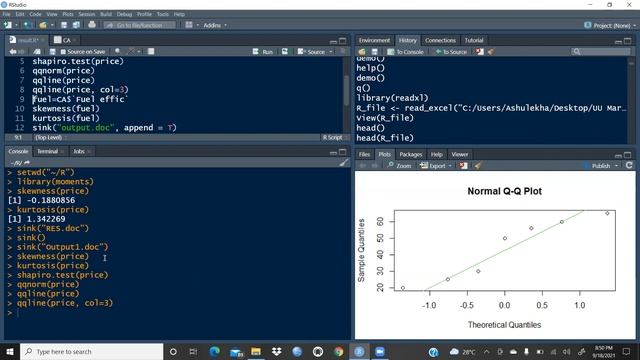Open the File menu

coord(7,14)
